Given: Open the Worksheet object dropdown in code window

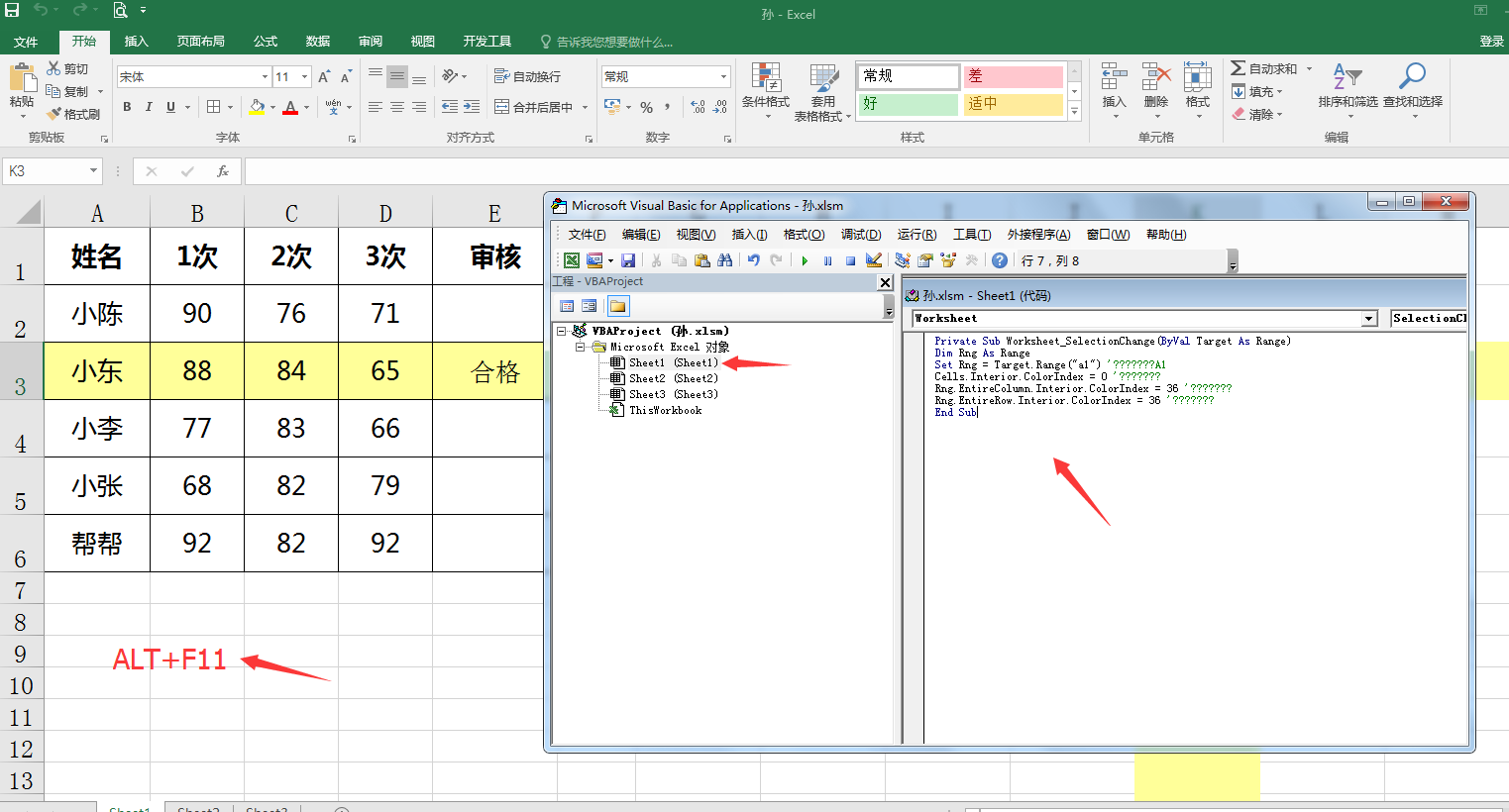Looking at the screenshot, I should (1369, 319).
